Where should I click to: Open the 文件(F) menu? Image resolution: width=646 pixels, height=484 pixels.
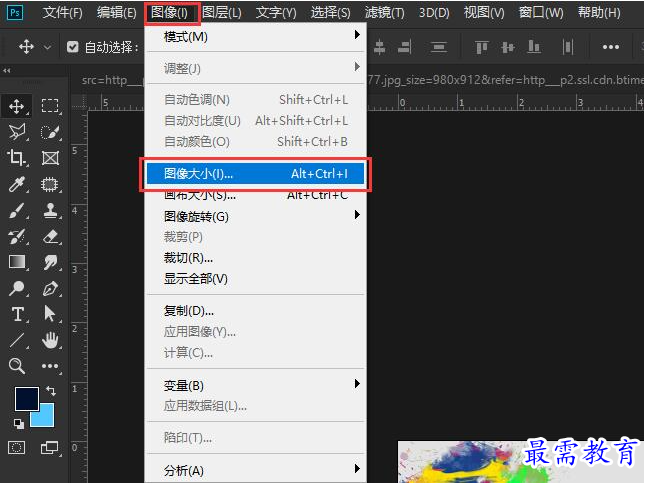pos(63,13)
